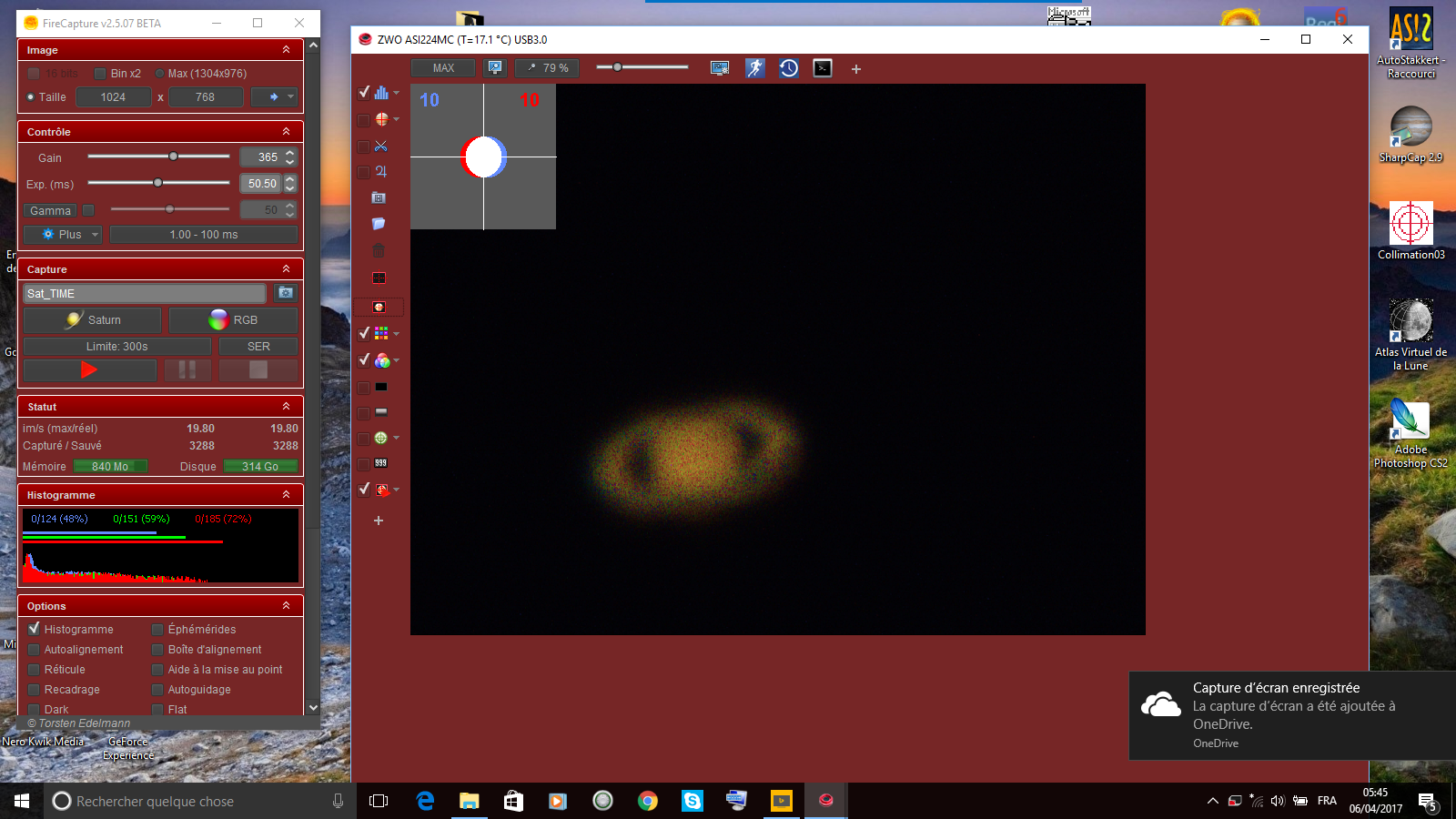Click the RGB color balls icon in the side toolbar

click(382, 360)
